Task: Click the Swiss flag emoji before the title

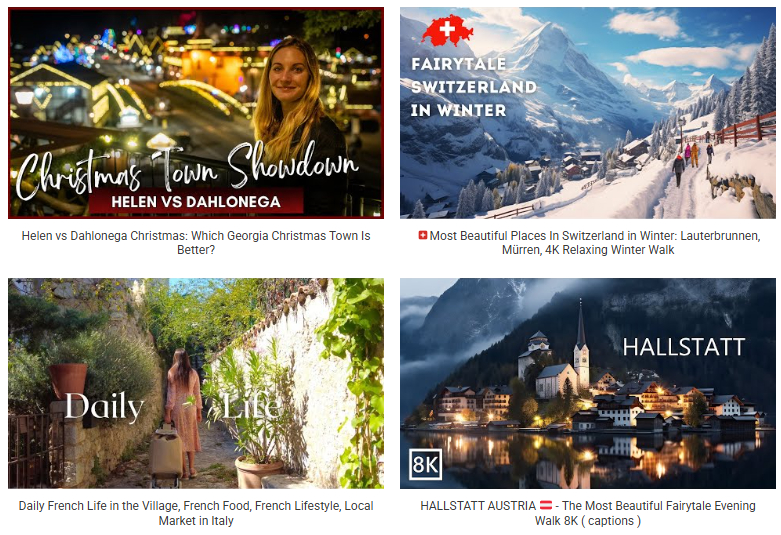Action: [x=423, y=235]
